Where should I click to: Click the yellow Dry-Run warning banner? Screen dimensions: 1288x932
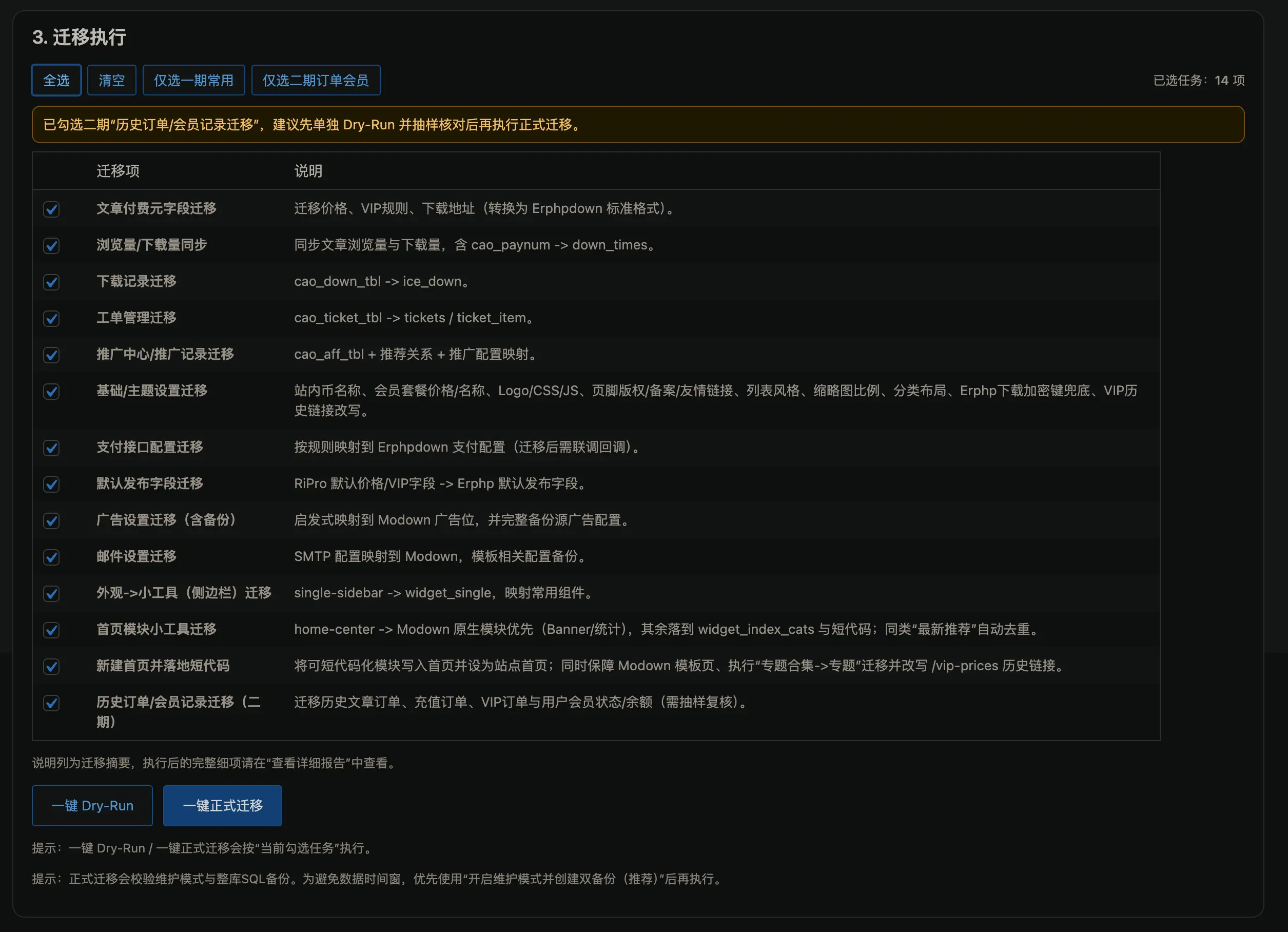[638, 124]
